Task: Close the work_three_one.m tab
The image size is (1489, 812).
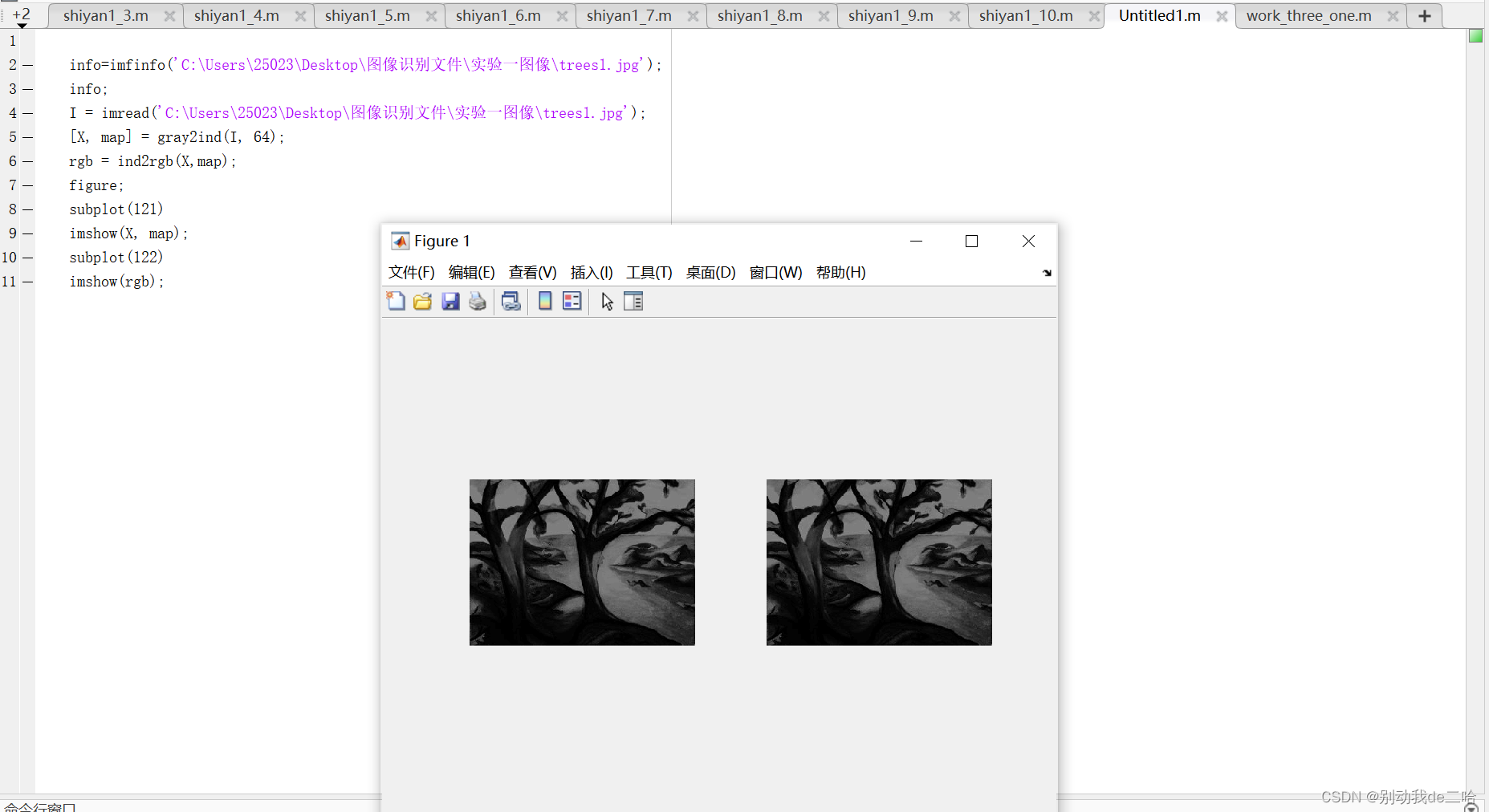Action: point(1393,16)
